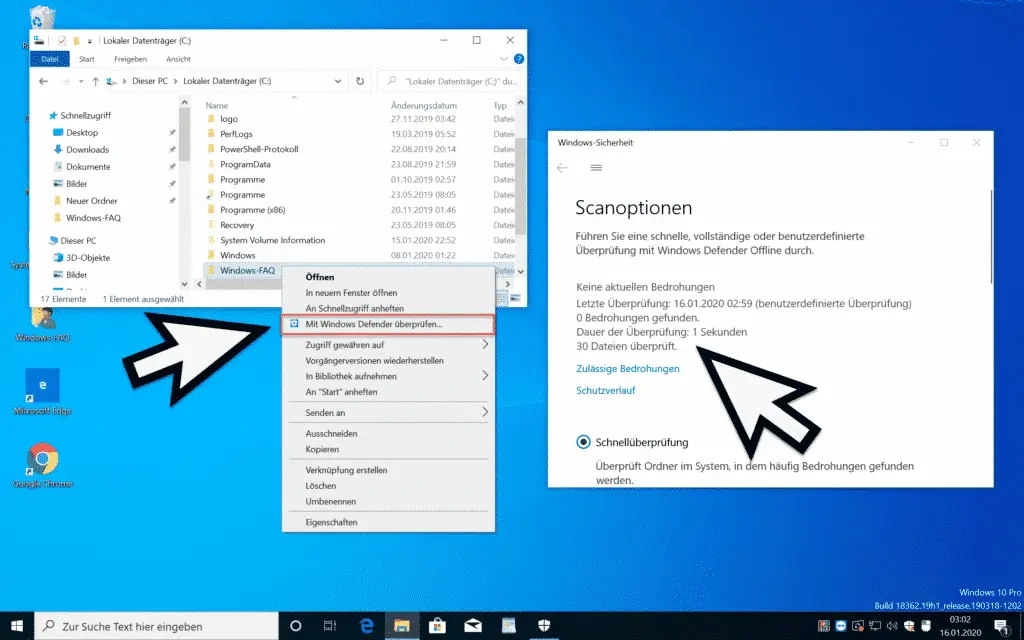1024x640 pixels.
Task: Open Task View on the taskbar
Action: click(330, 626)
